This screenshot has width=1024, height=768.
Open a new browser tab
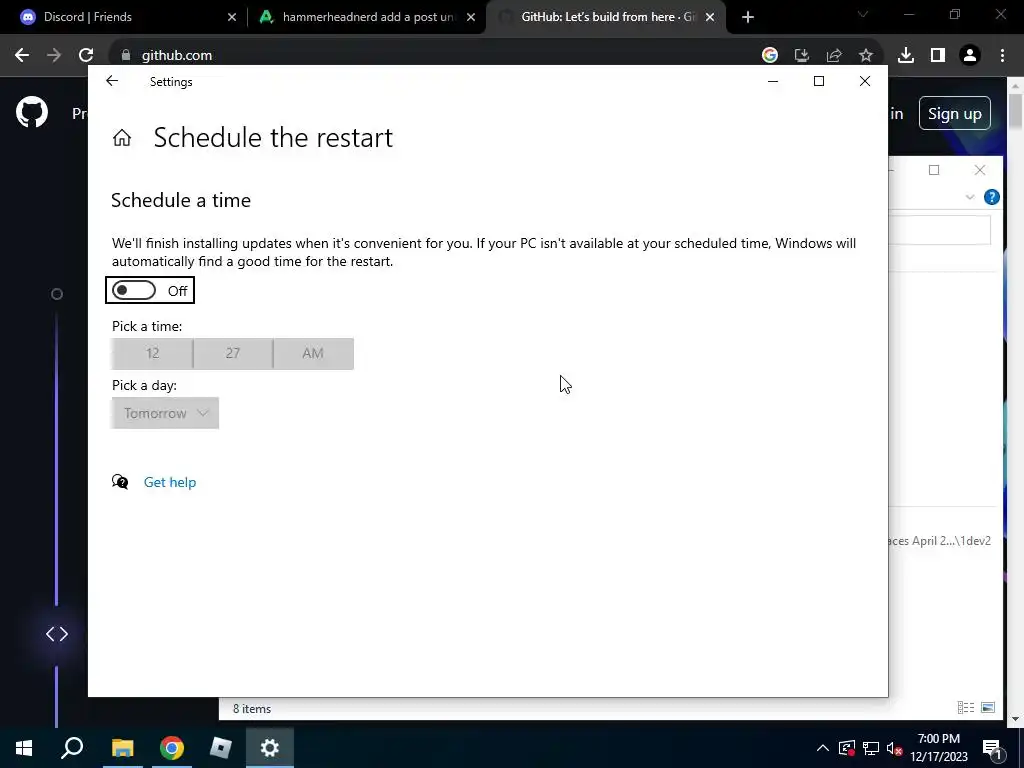click(748, 17)
